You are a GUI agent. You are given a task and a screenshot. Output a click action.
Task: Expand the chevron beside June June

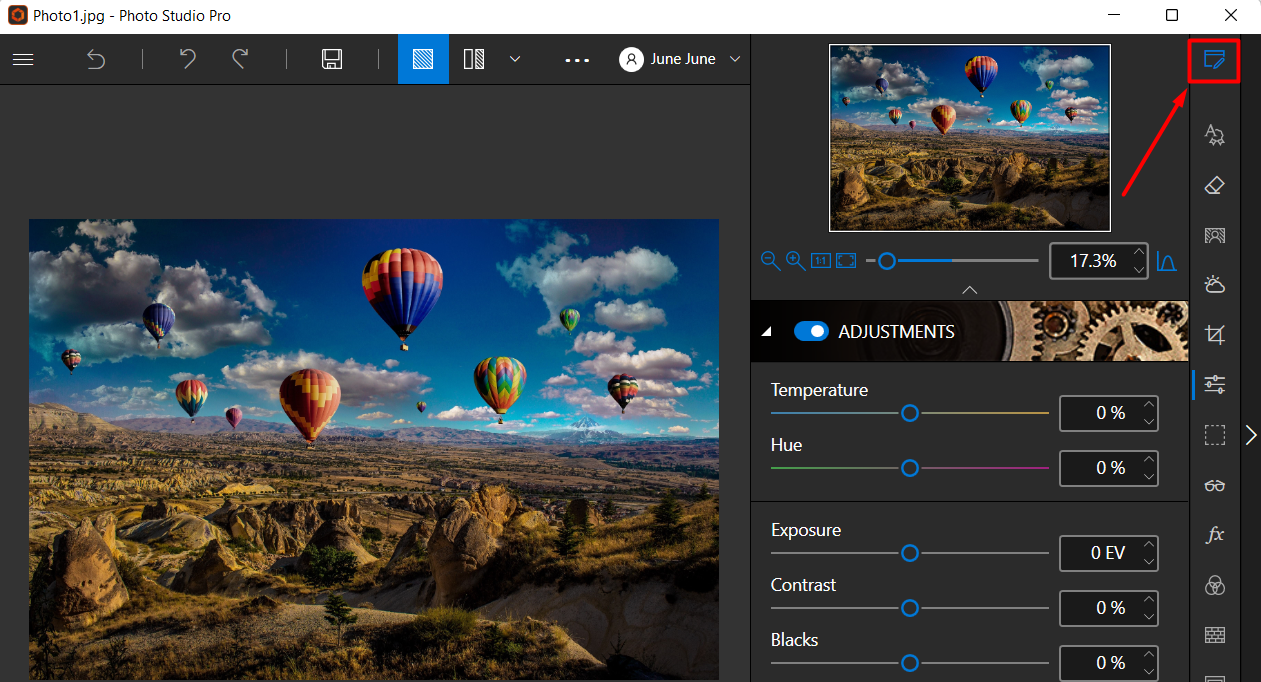pos(735,59)
